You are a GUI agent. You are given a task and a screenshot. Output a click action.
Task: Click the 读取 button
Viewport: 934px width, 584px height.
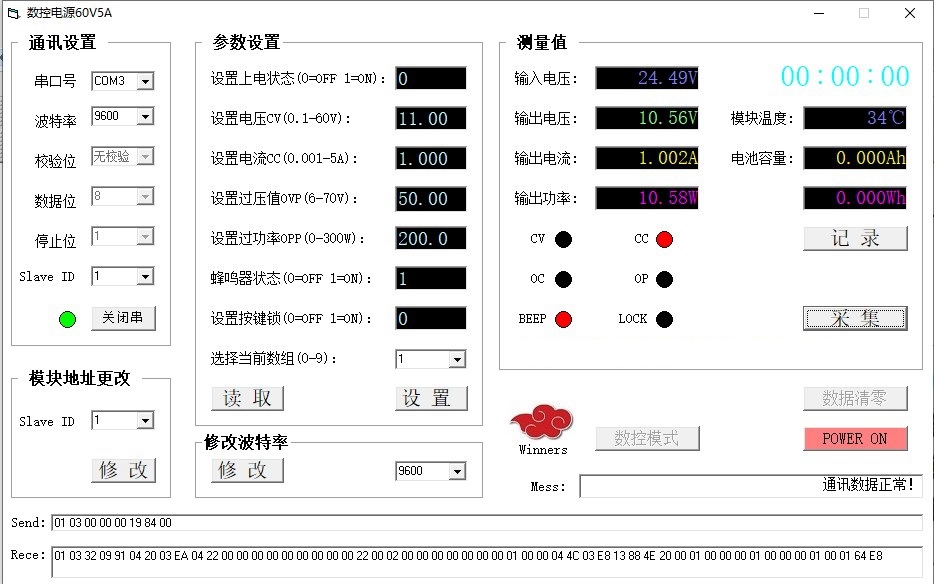click(x=247, y=398)
